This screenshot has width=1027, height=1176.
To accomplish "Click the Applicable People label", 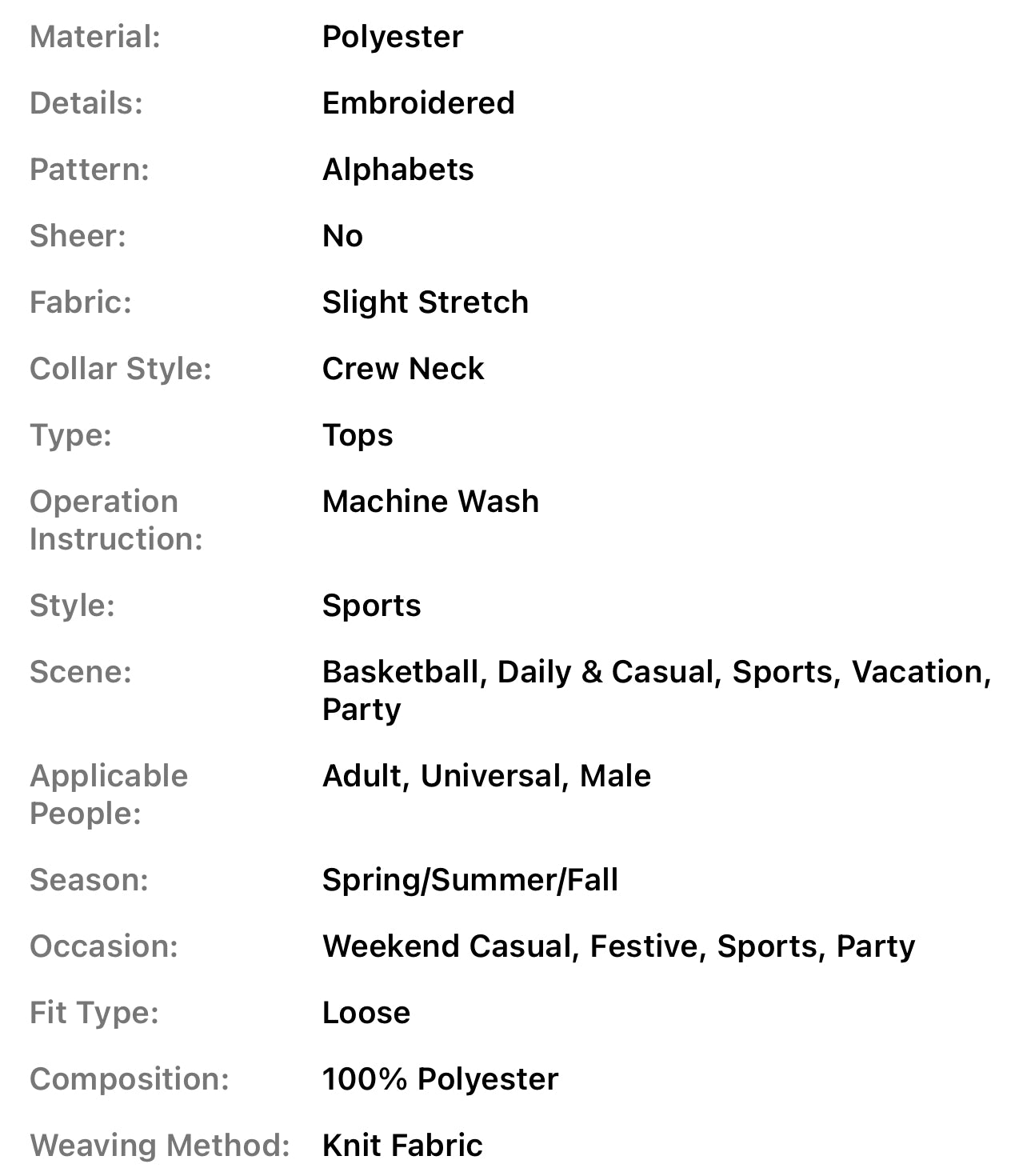I will (109, 794).
